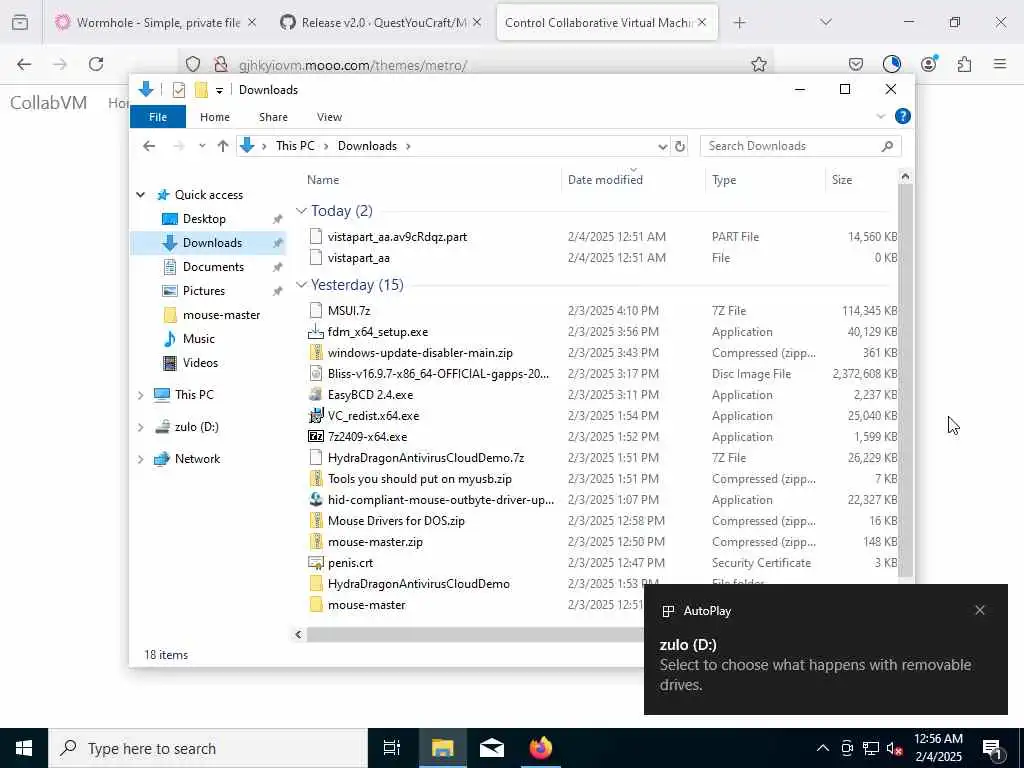This screenshot has width=1024, height=768.
Task: Click the Explorer Properties quick-access checkmark icon
Action: 178,90
